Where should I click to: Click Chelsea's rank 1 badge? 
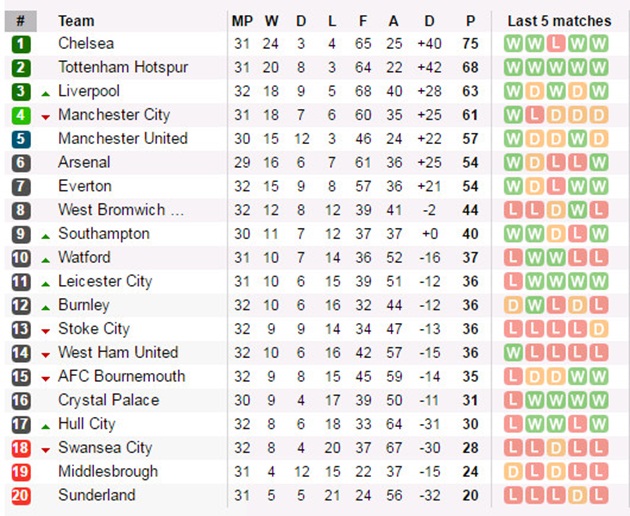pyautogui.click(x=20, y=44)
